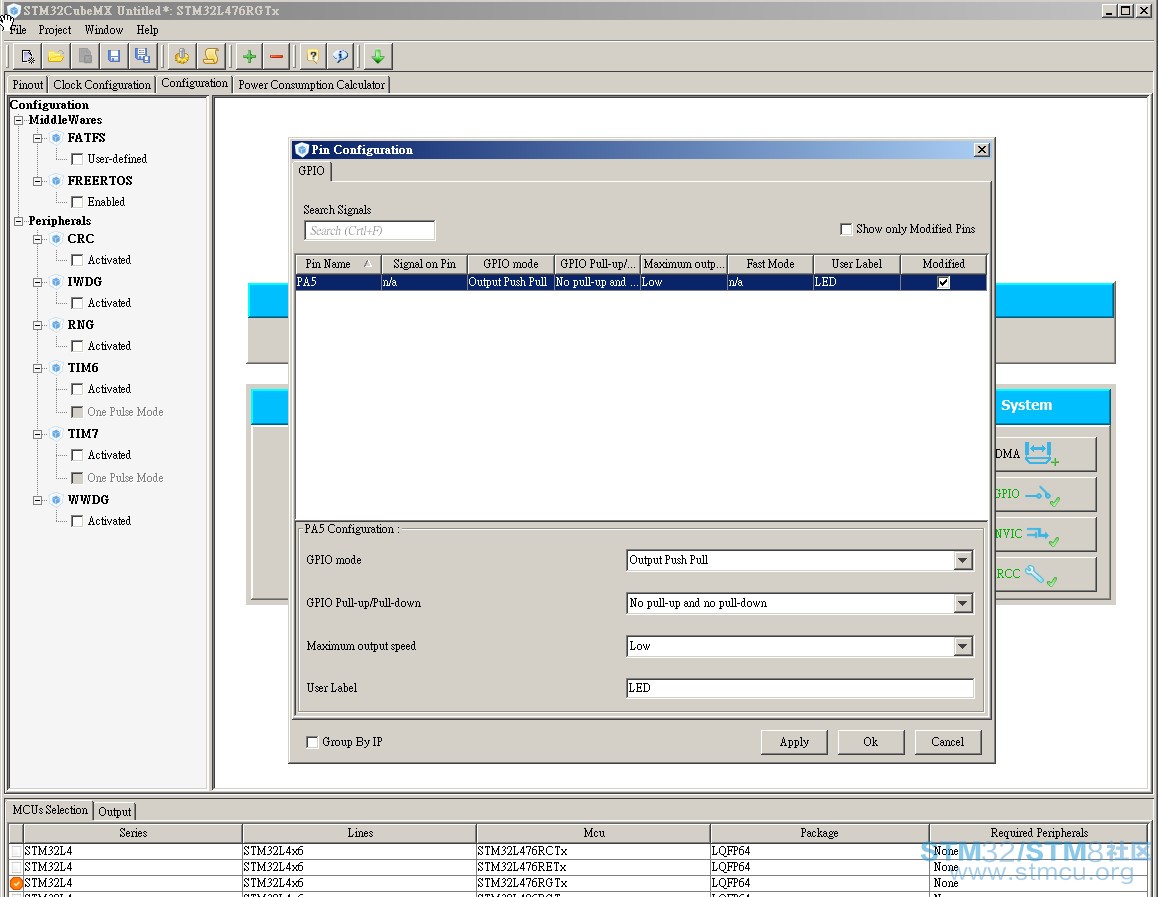Activate the CRC peripheral checkbox
This screenshot has width=1158, height=897.
(x=77, y=260)
